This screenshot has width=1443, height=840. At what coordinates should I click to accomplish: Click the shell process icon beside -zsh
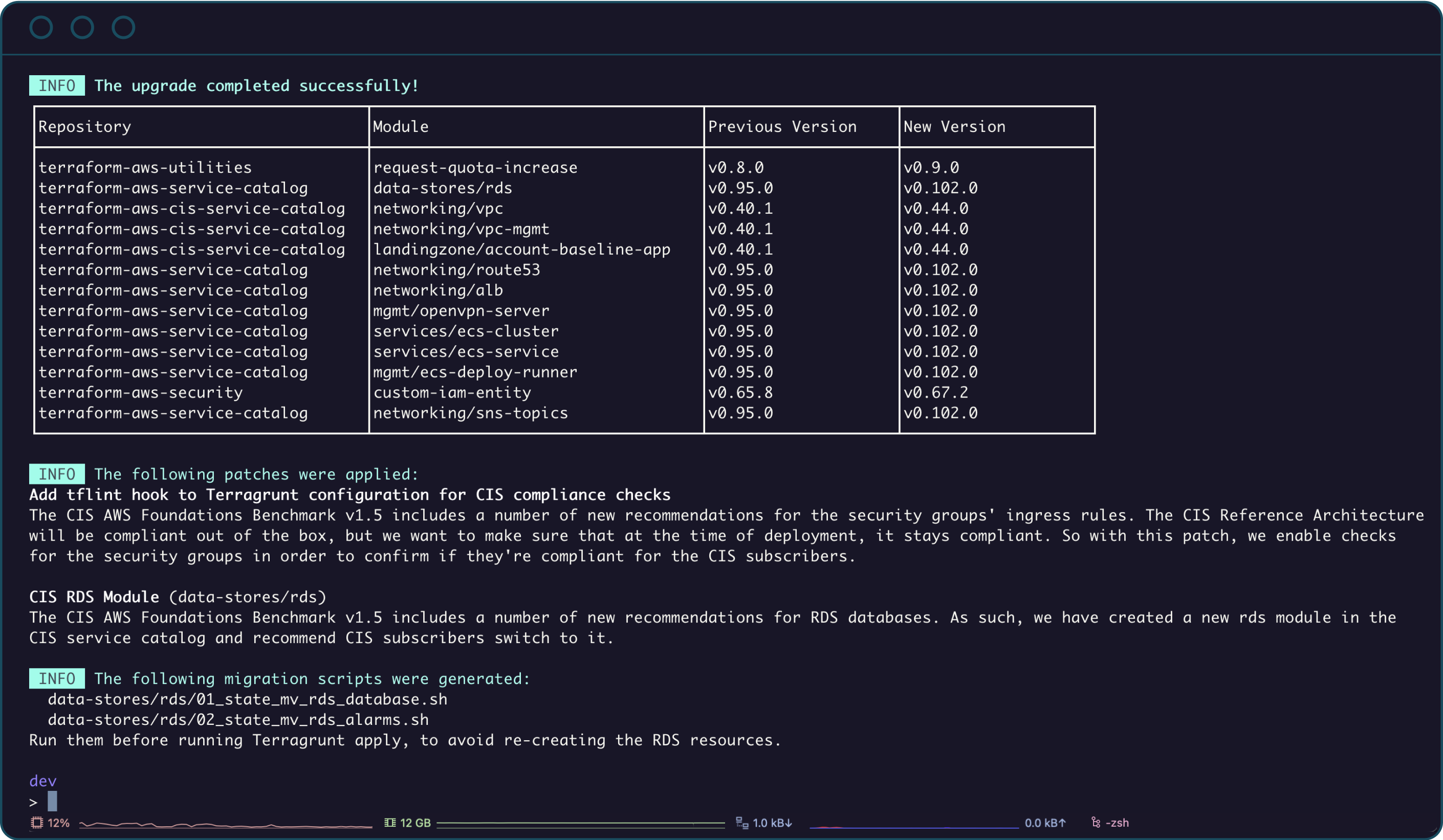click(1096, 823)
